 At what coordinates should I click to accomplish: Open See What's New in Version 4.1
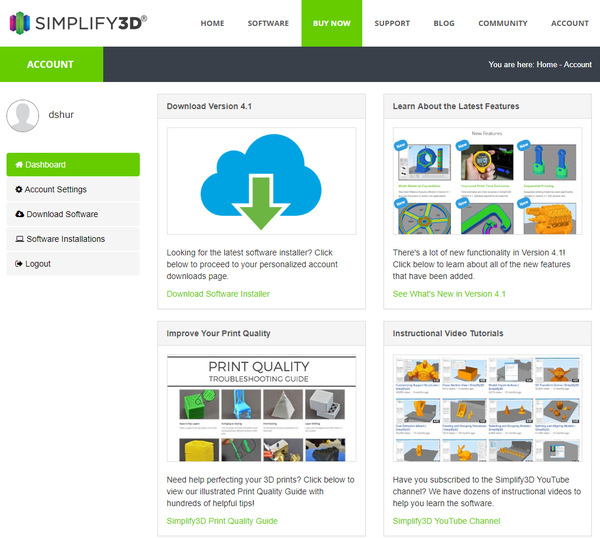[x=449, y=294]
